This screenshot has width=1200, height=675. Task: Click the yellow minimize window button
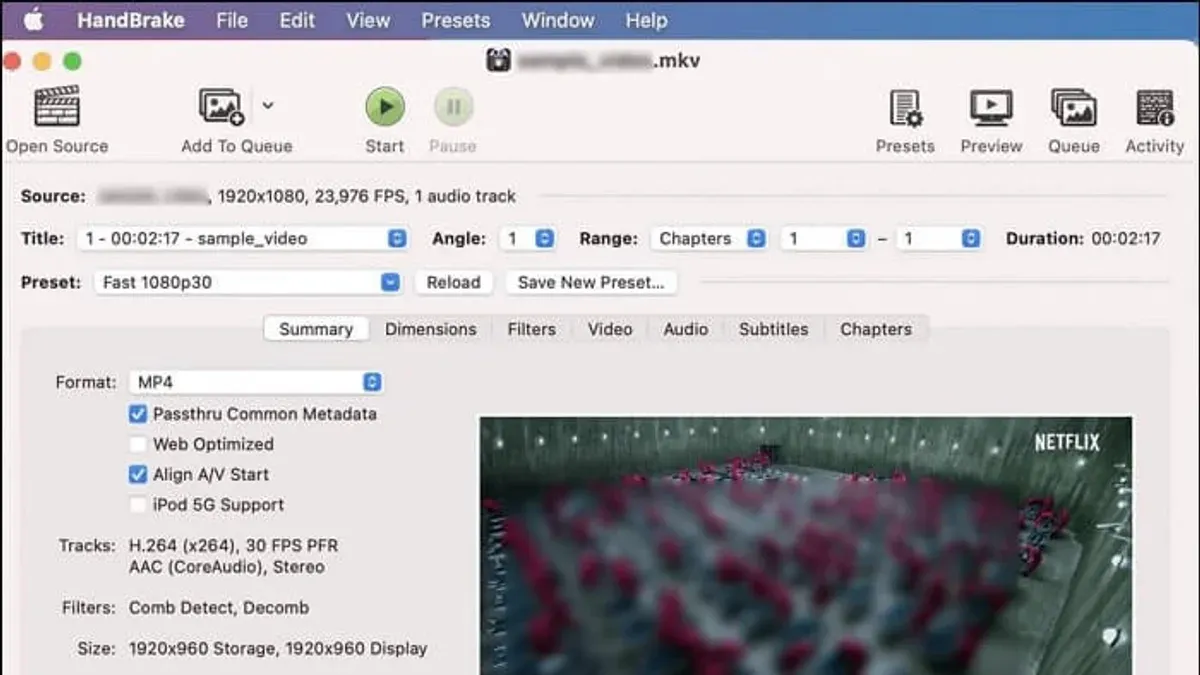tap(42, 61)
